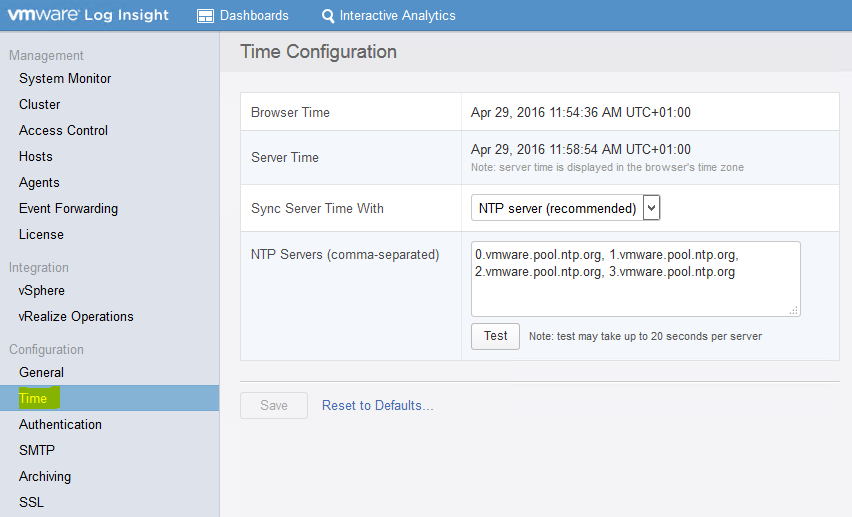The height and width of the screenshot is (517, 852).
Task: Click the Reset to Defaults link
Action: coord(378,406)
